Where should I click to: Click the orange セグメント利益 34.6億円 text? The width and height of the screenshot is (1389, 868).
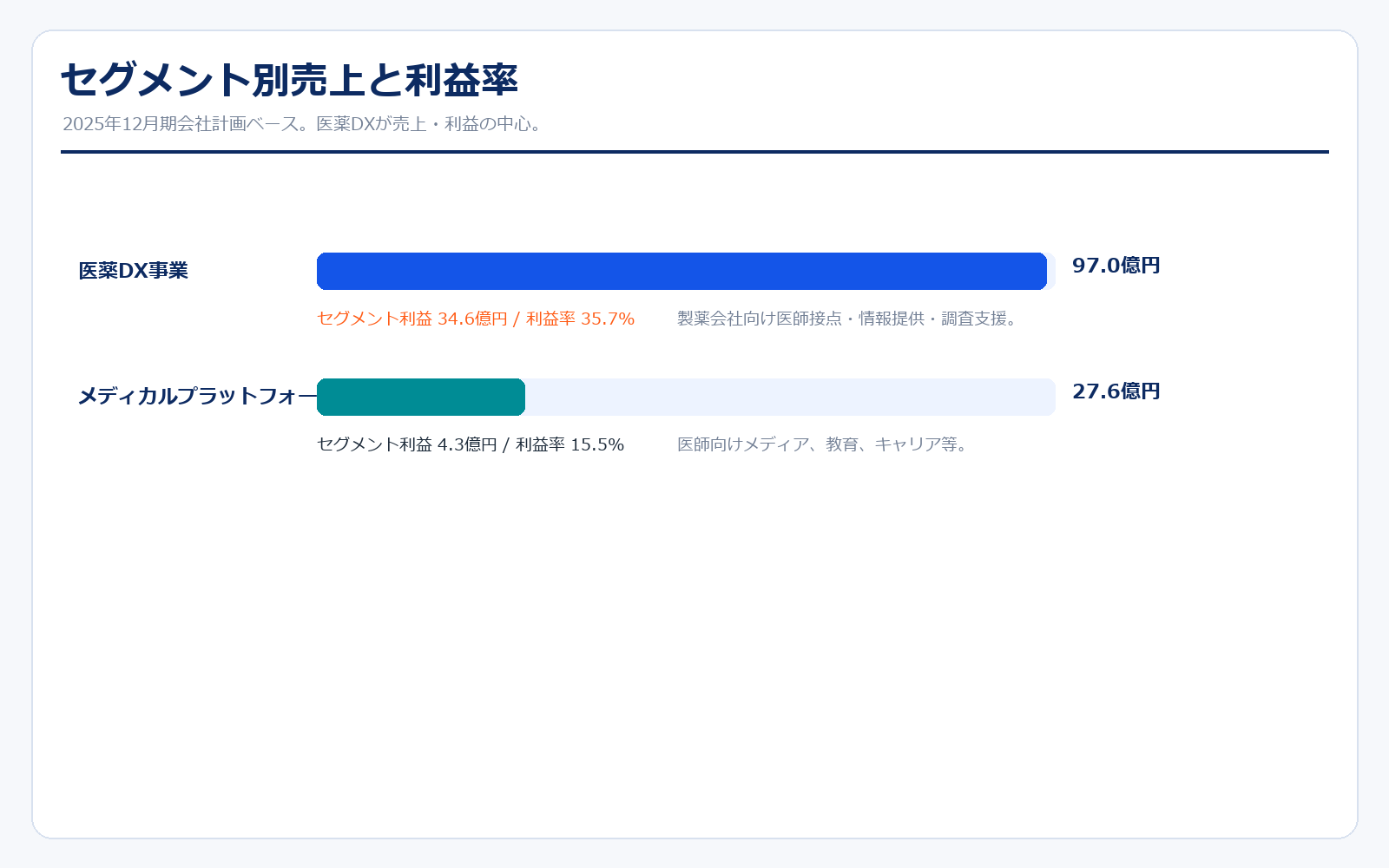pyautogui.click(x=476, y=319)
